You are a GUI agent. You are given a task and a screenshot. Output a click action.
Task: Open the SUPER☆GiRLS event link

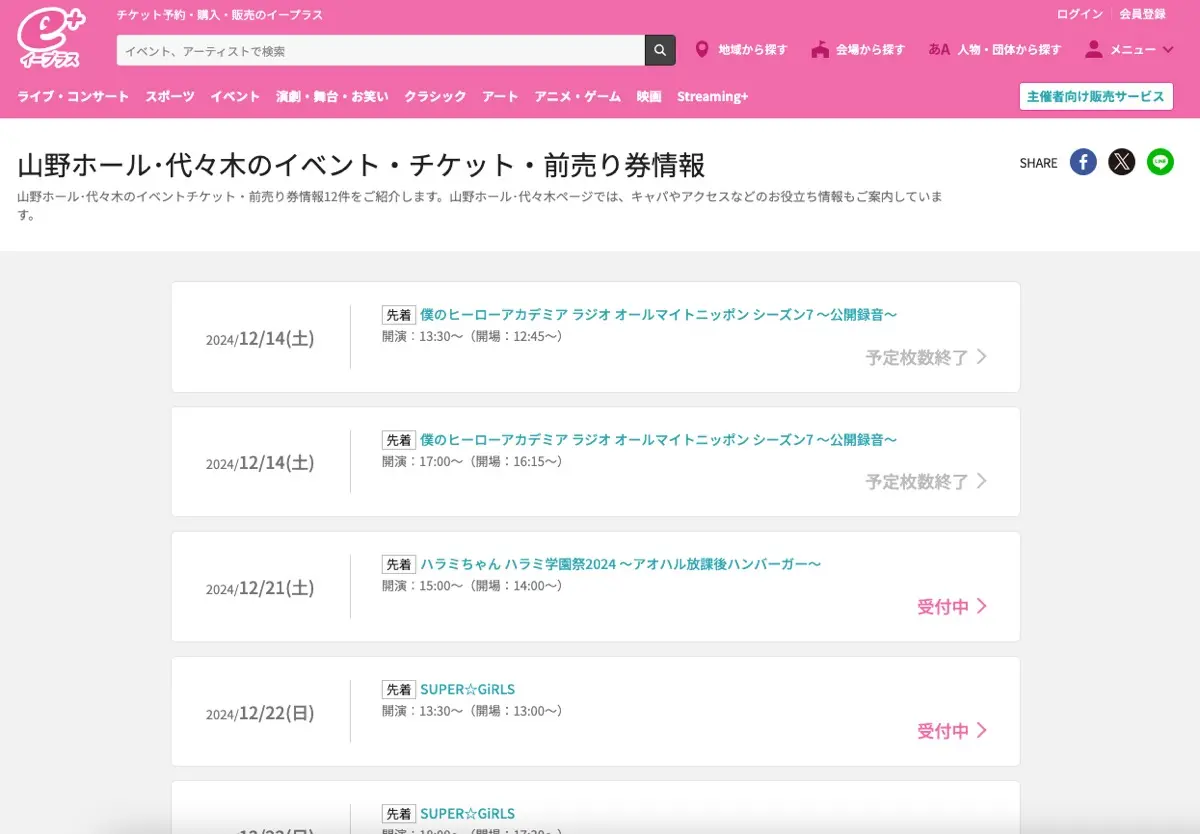[x=470, y=689]
